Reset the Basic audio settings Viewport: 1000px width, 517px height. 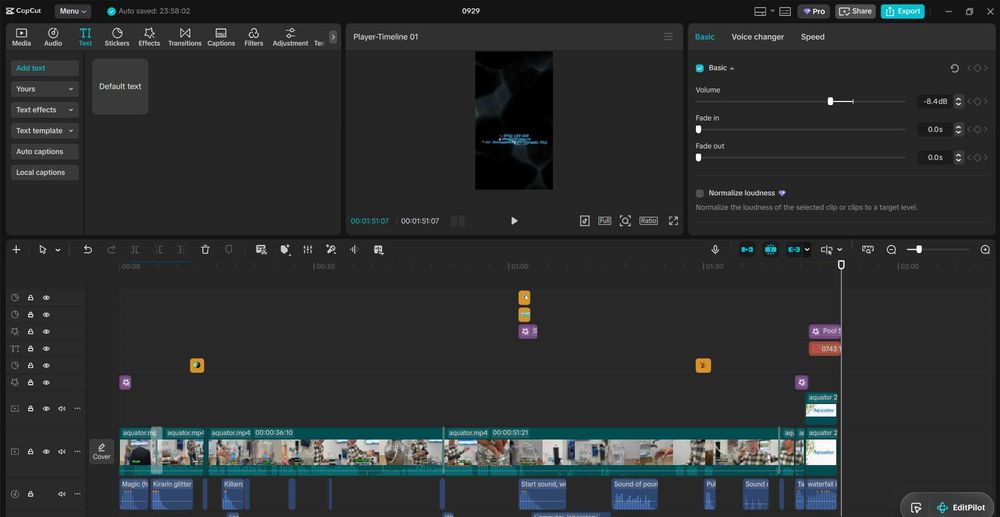click(x=955, y=68)
